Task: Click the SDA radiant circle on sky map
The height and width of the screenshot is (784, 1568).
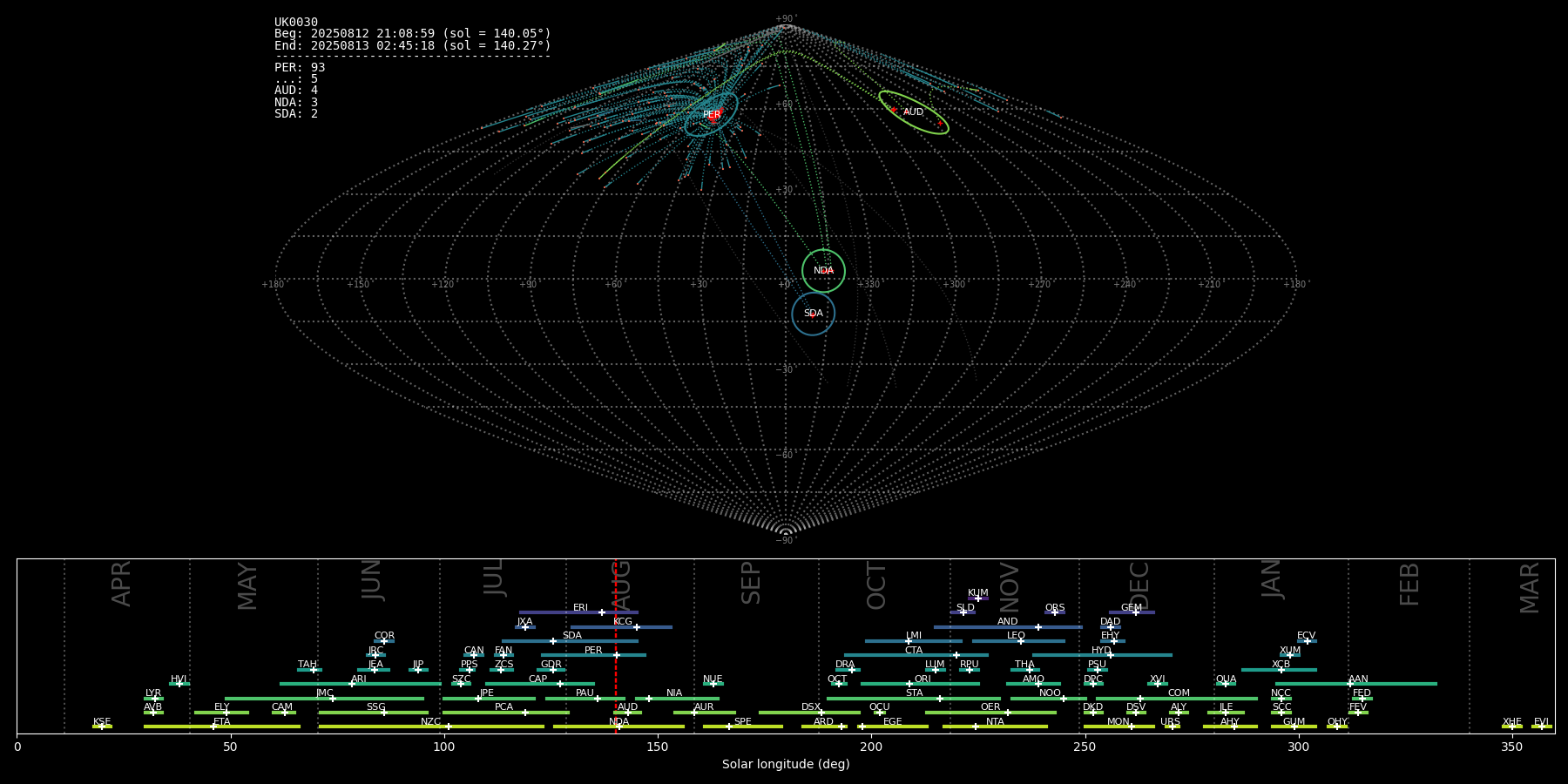Action: (814, 314)
